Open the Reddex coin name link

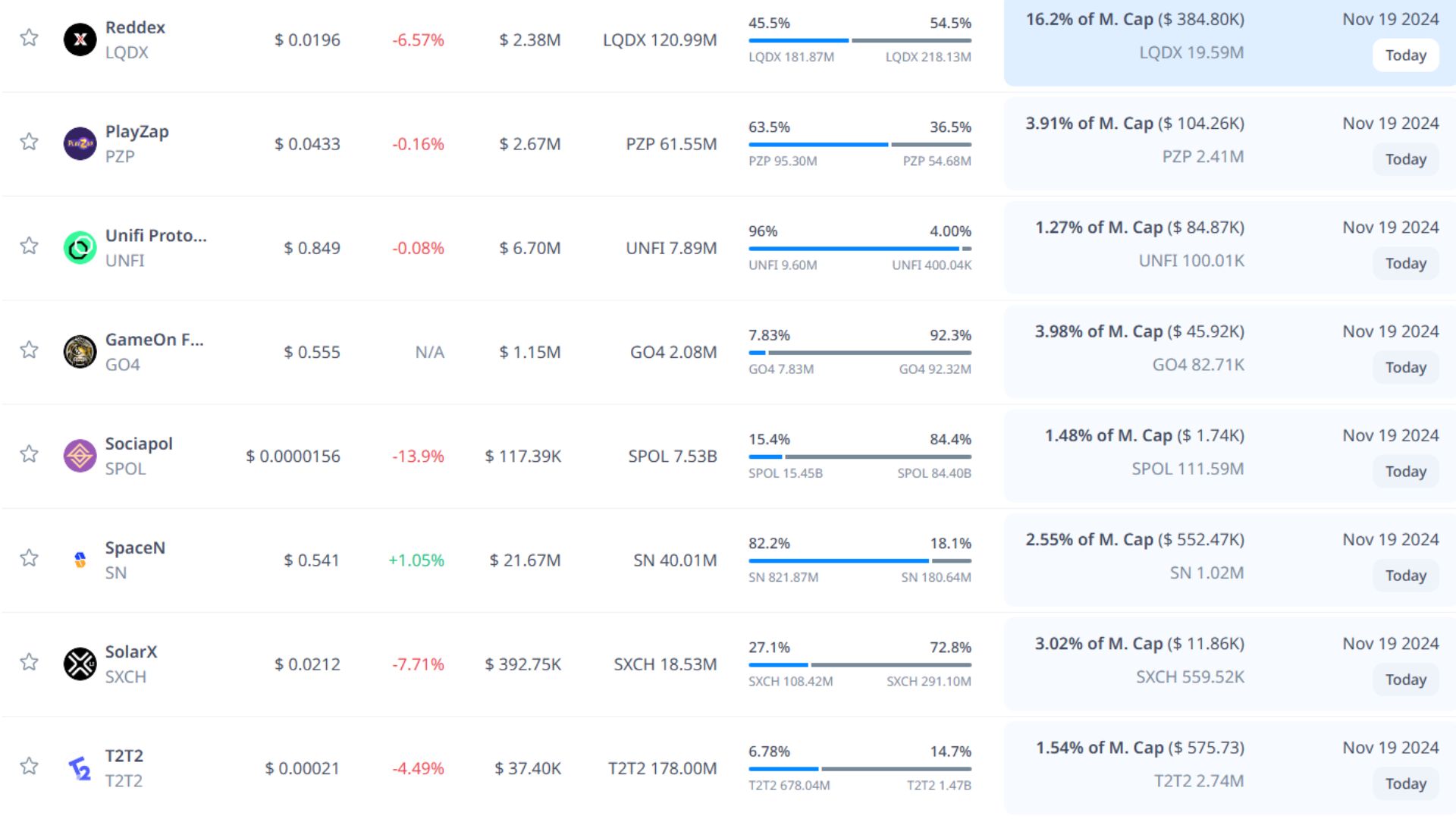[x=135, y=27]
